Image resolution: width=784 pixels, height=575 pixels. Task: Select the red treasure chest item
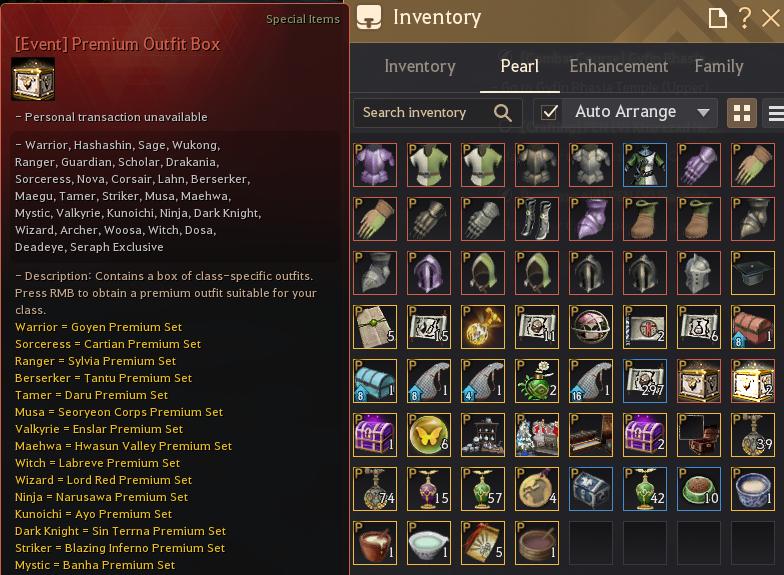pos(753,327)
